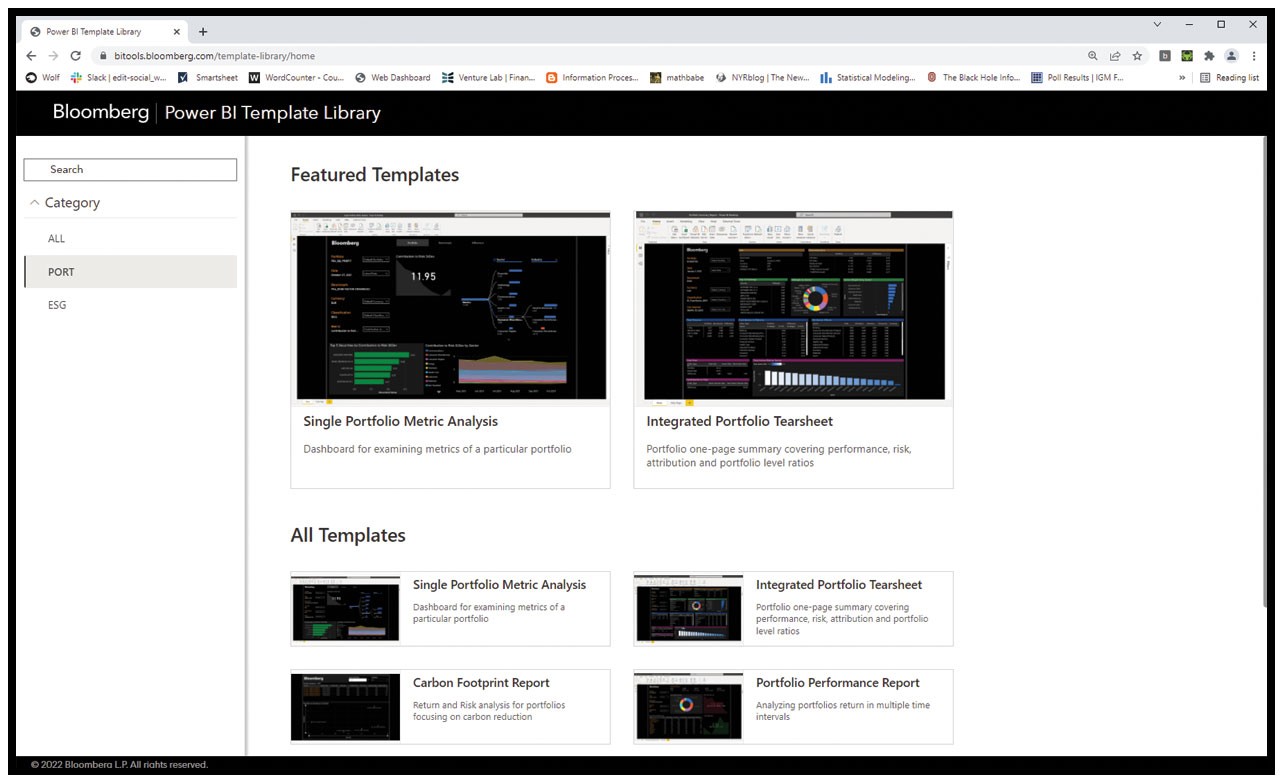Image resolution: width=1283 pixels, height=783 pixels.
Task: Click the padlock site info icon
Action: pos(102,56)
